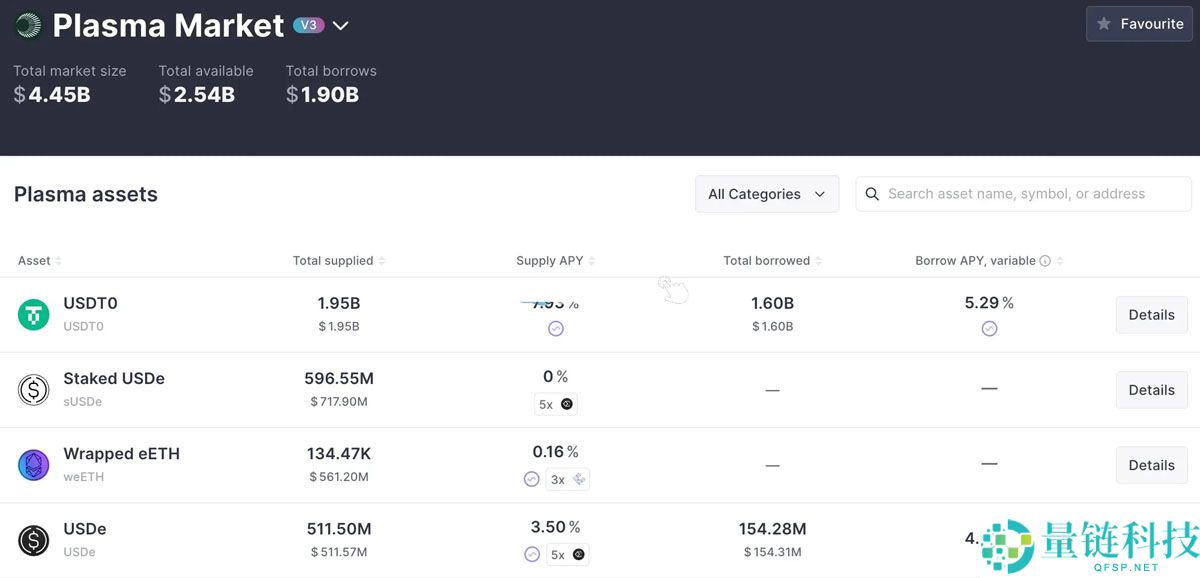Click the Wrapped eETH token icon
Viewport: 1200px width, 578px height.
pos(33,464)
